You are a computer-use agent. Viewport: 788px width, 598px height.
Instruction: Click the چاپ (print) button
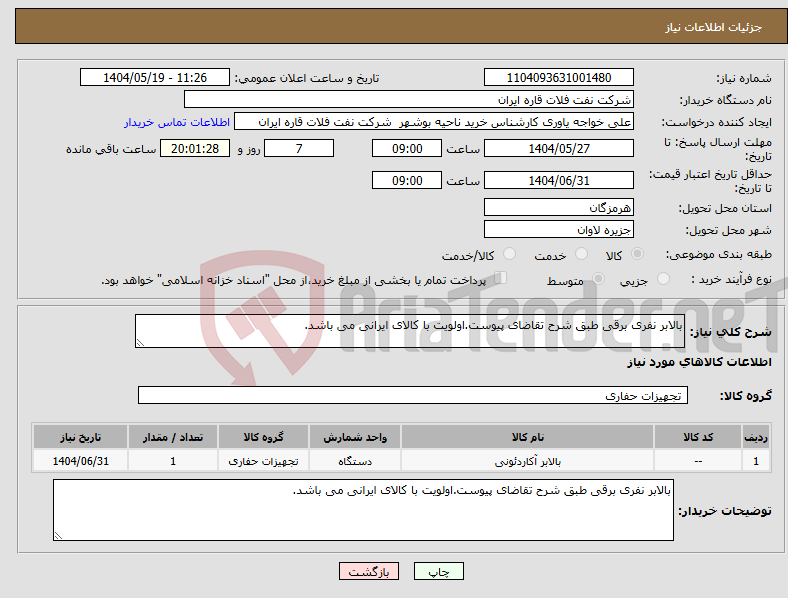tap(438, 571)
